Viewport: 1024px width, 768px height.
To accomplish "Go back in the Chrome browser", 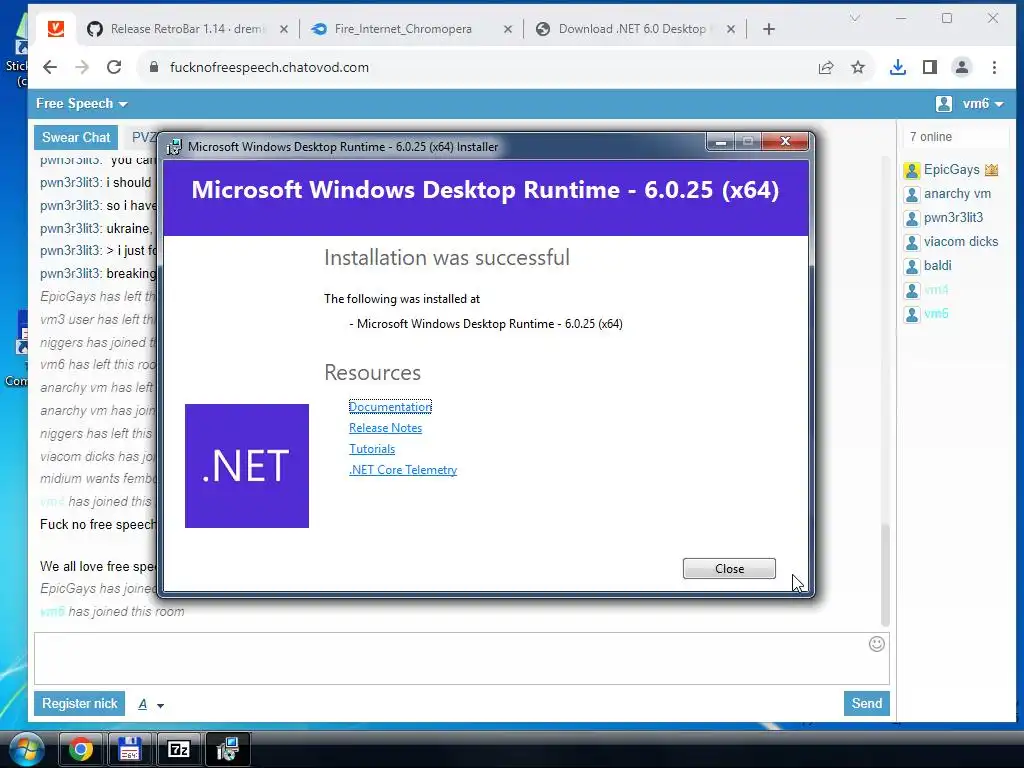I will (x=50, y=67).
